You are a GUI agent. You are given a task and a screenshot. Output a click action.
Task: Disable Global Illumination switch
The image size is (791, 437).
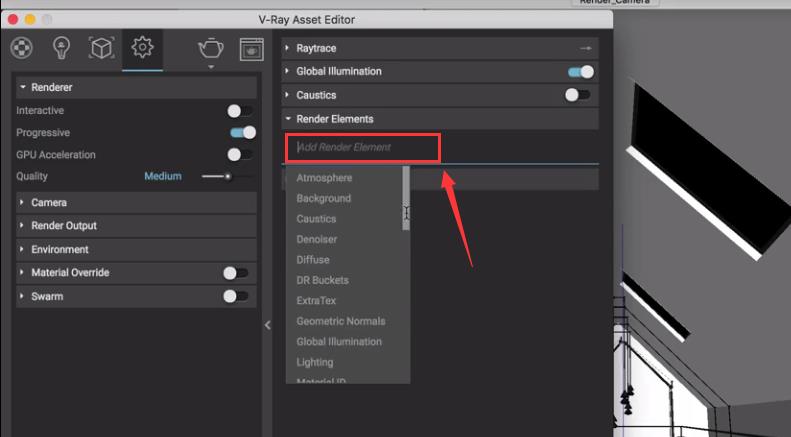[x=581, y=72]
